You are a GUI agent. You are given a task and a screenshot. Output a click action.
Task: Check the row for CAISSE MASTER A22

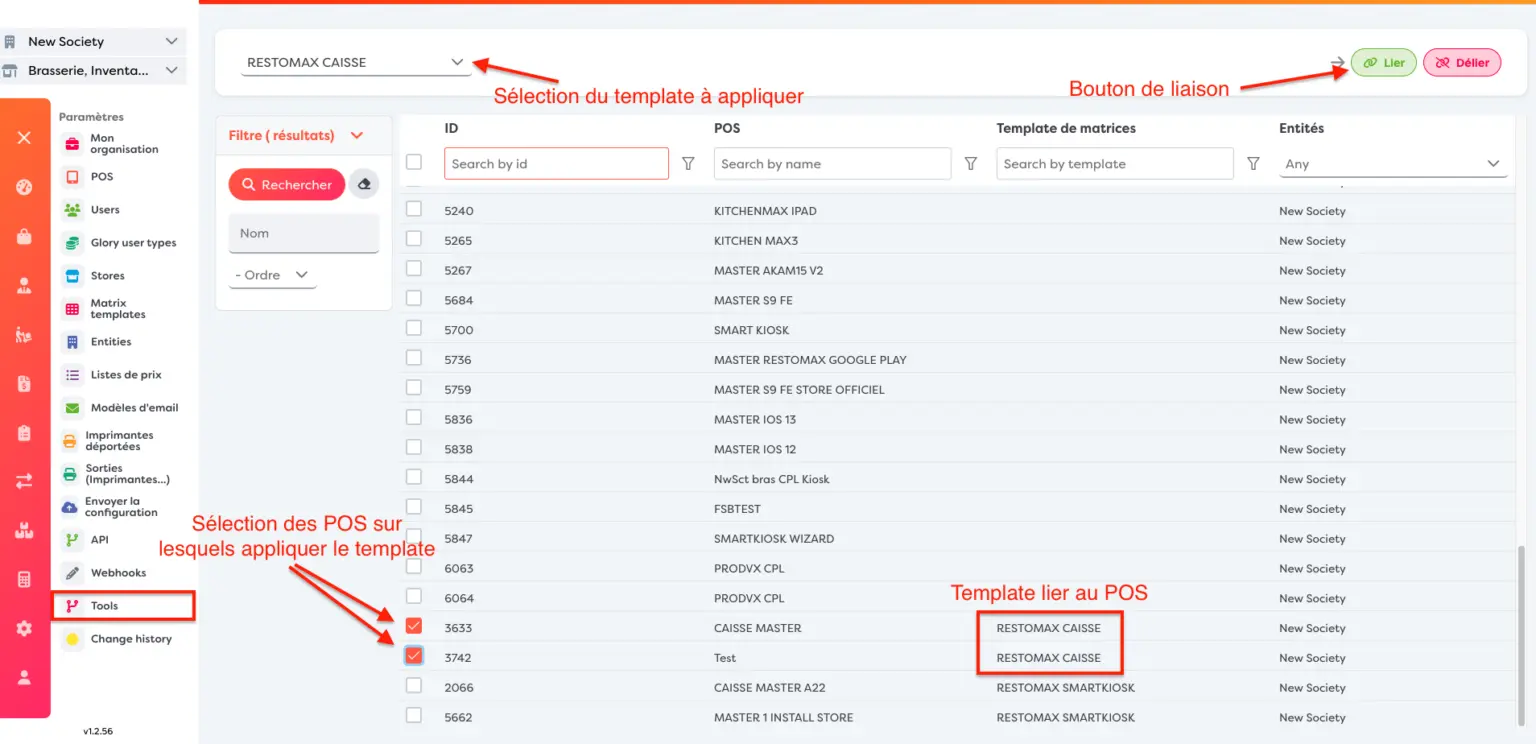[414, 686]
